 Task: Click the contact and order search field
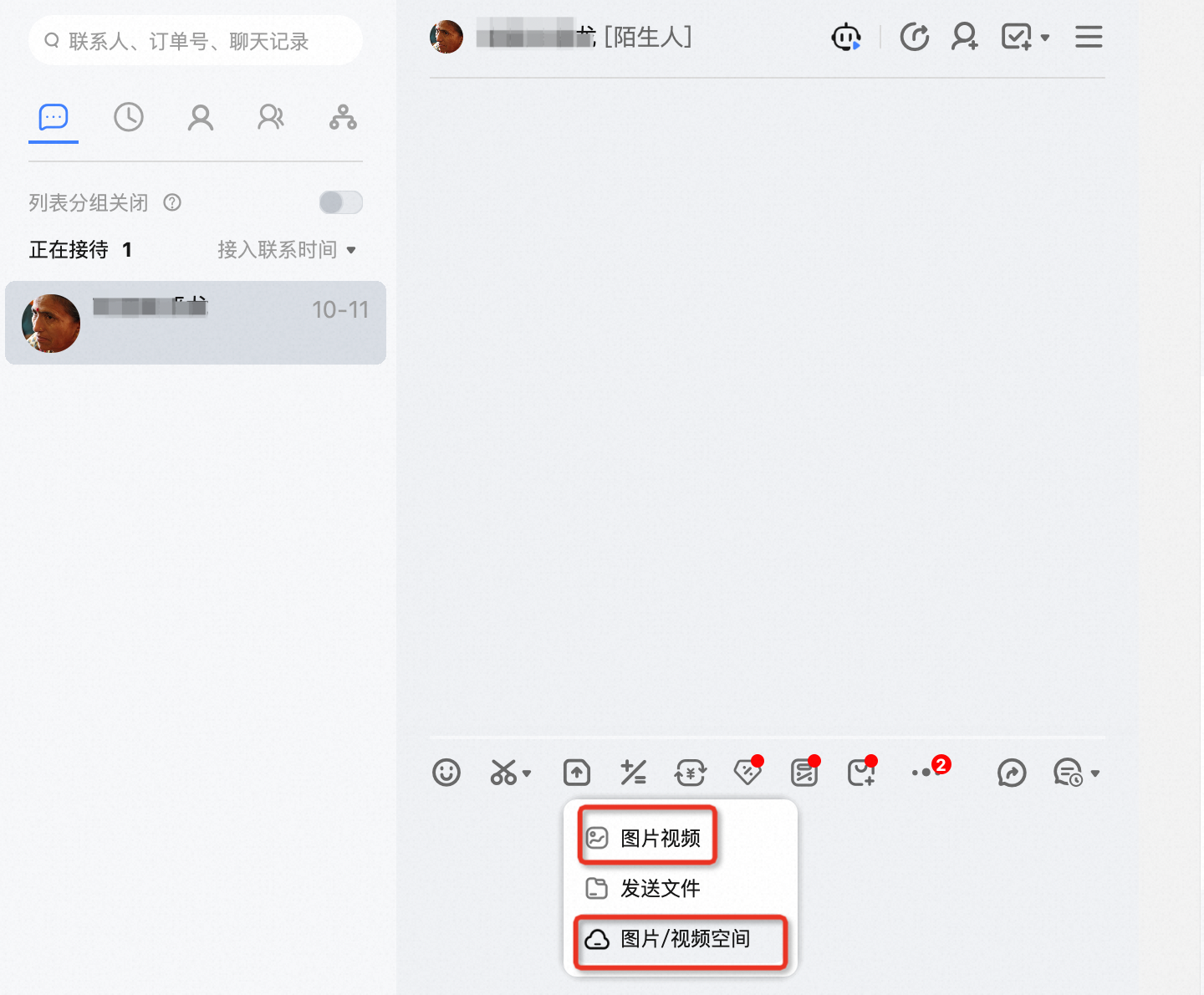196,40
